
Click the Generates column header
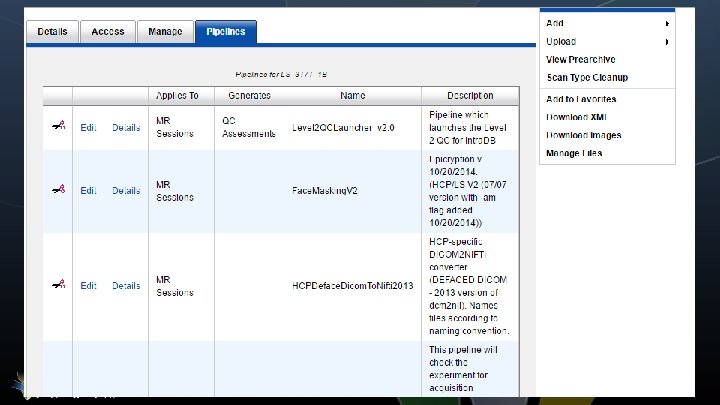pyautogui.click(x=249, y=96)
